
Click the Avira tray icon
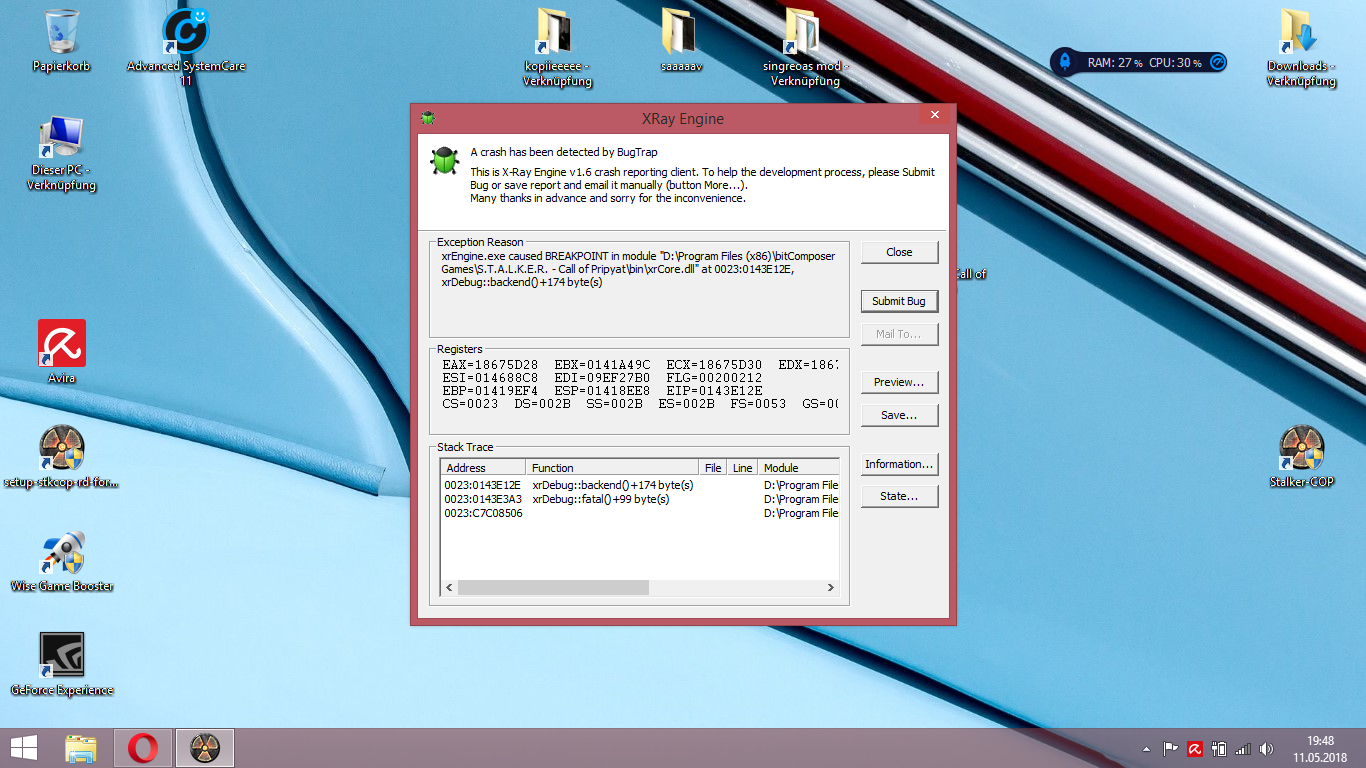point(1194,748)
